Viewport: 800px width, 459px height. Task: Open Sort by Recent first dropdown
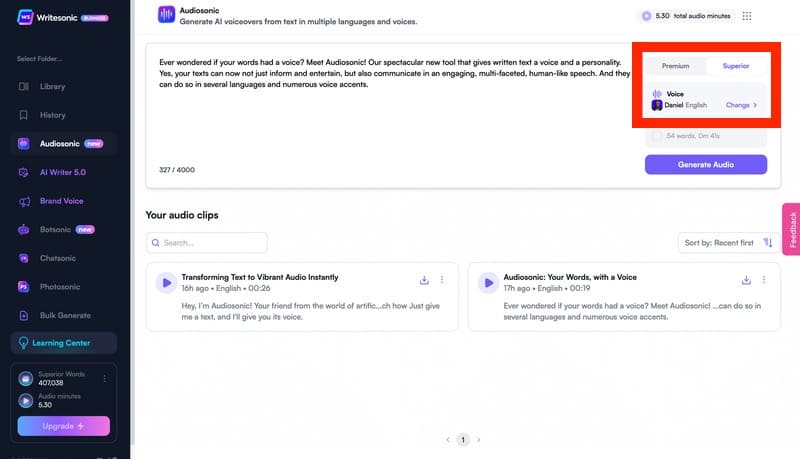(728, 243)
